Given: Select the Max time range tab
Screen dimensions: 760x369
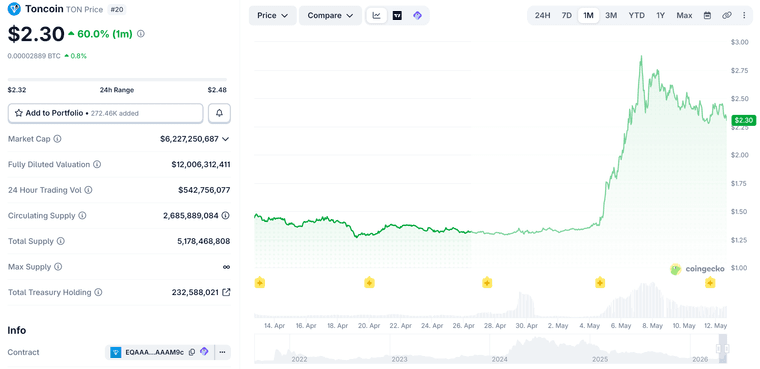Looking at the screenshot, I should coord(684,16).
